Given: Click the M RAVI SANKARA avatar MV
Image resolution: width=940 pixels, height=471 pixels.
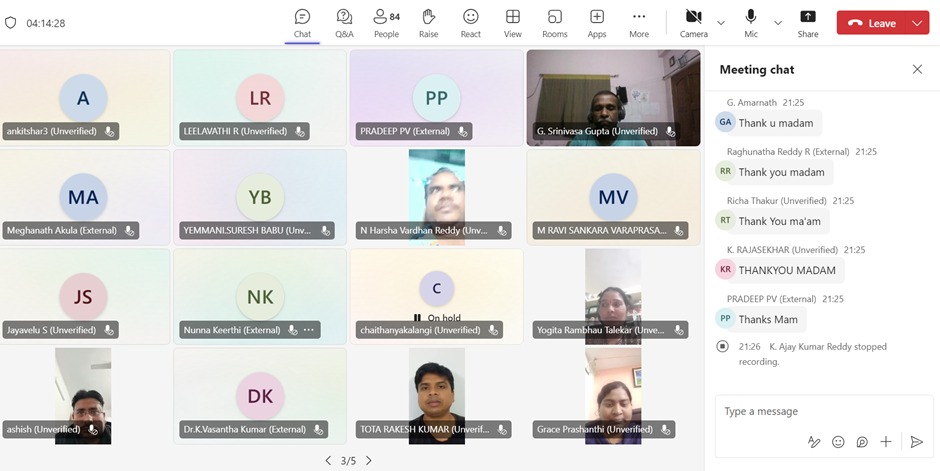Looking at the screenshot, I should (613, 197).
